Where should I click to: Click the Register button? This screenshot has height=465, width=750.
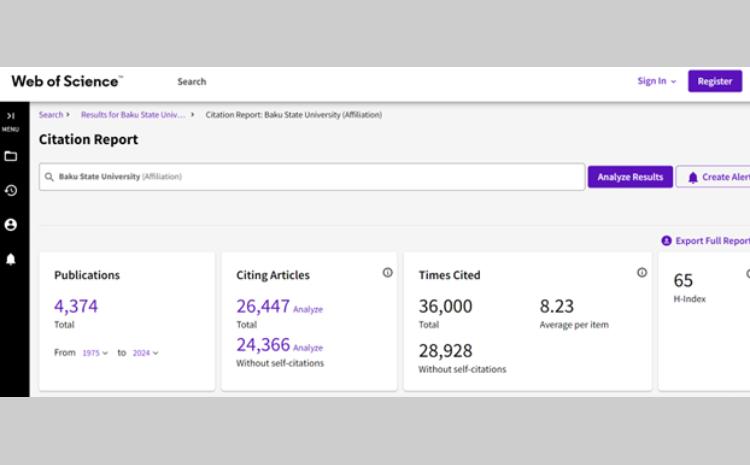715,81
